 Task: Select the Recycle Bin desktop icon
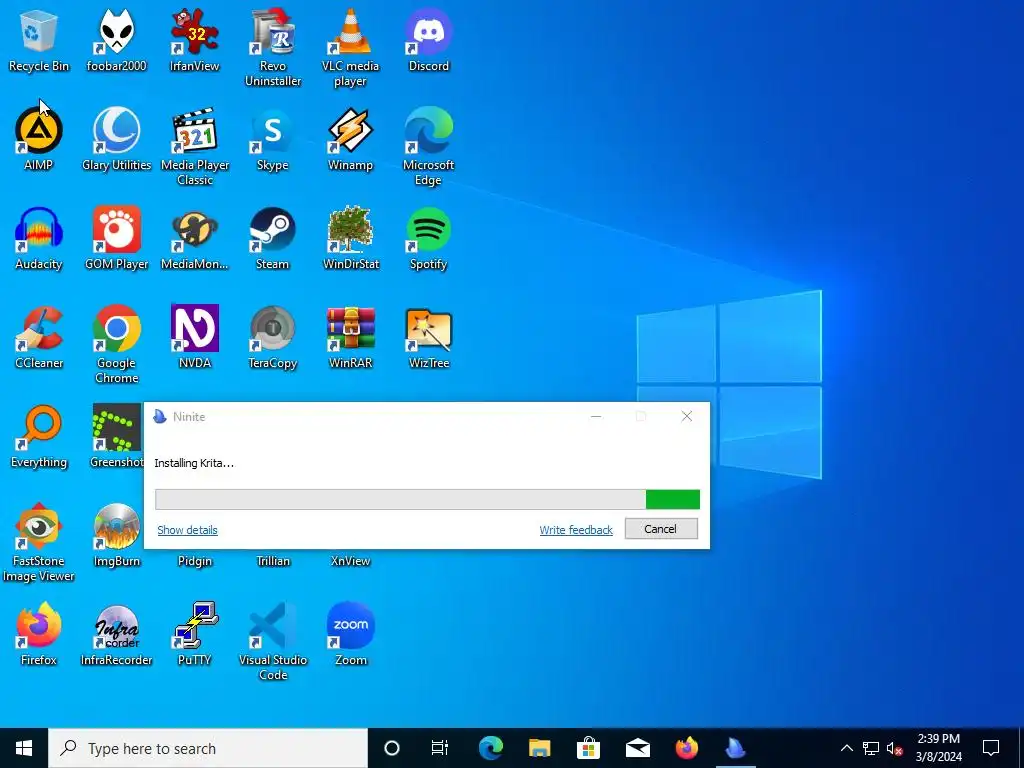tap(39, 39)
